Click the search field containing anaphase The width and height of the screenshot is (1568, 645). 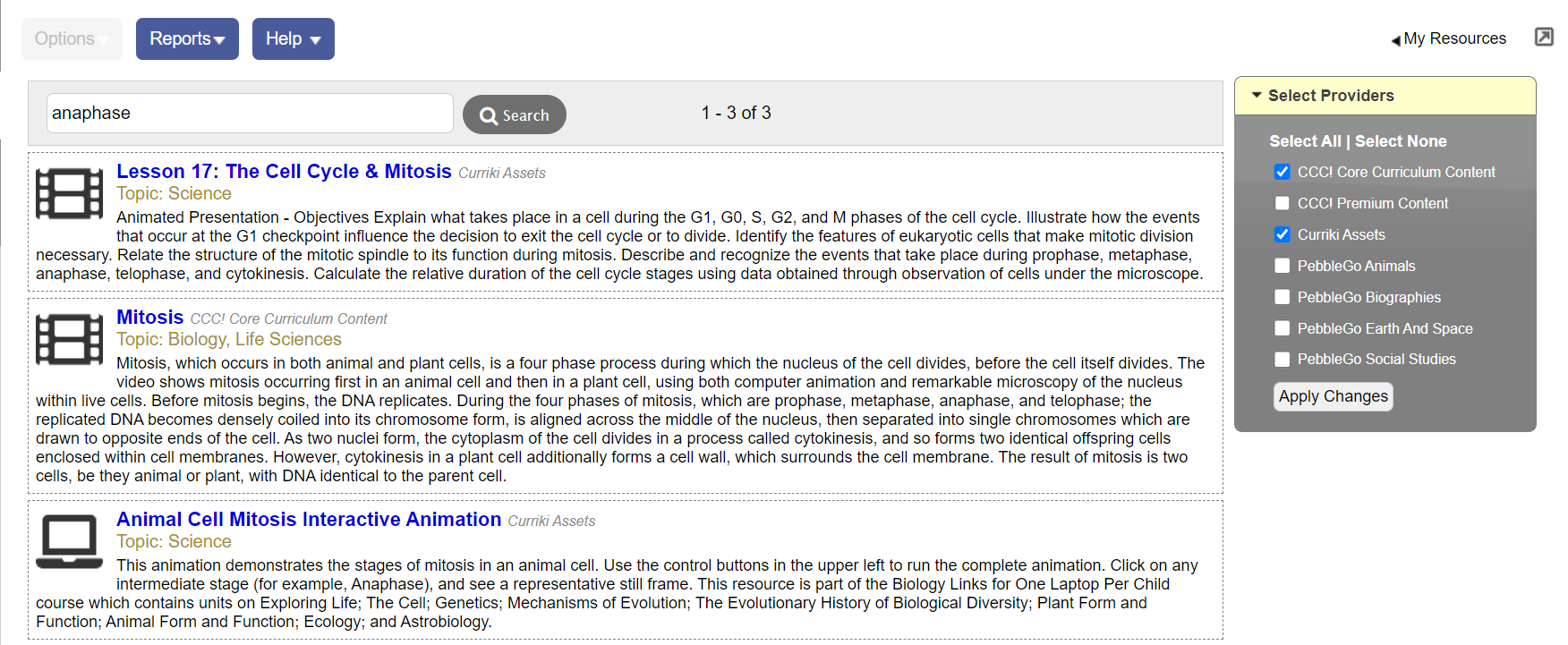click(x=249, y=113)
